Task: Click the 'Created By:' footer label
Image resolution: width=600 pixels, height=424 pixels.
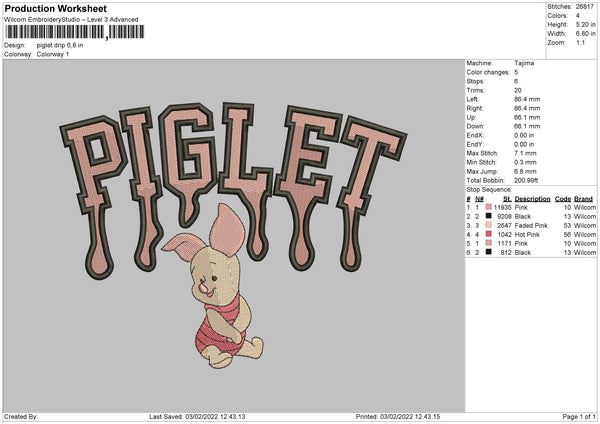Action: 21,417
